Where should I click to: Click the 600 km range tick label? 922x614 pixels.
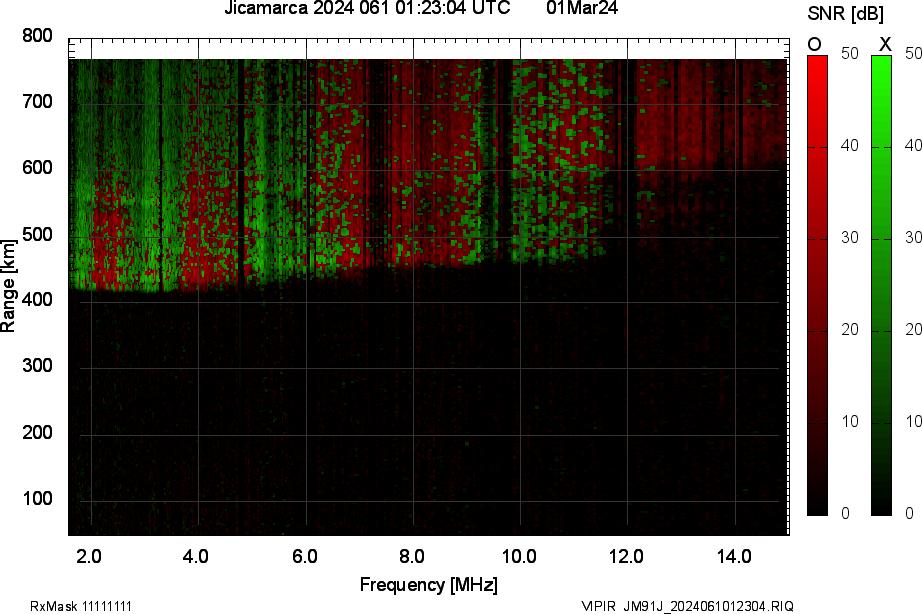[37, 168]
